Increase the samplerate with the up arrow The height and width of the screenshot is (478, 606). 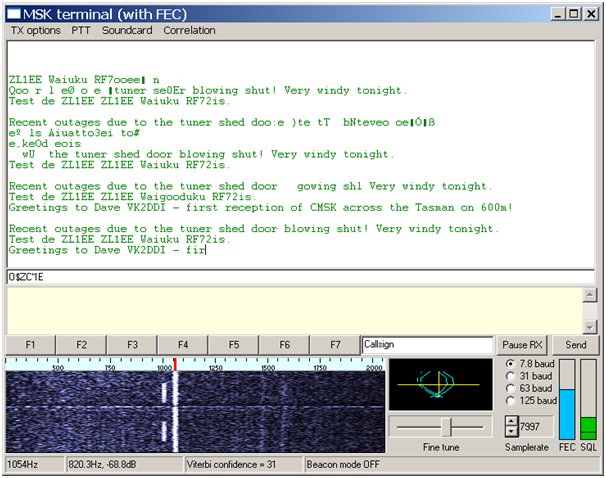pos(511,421)
